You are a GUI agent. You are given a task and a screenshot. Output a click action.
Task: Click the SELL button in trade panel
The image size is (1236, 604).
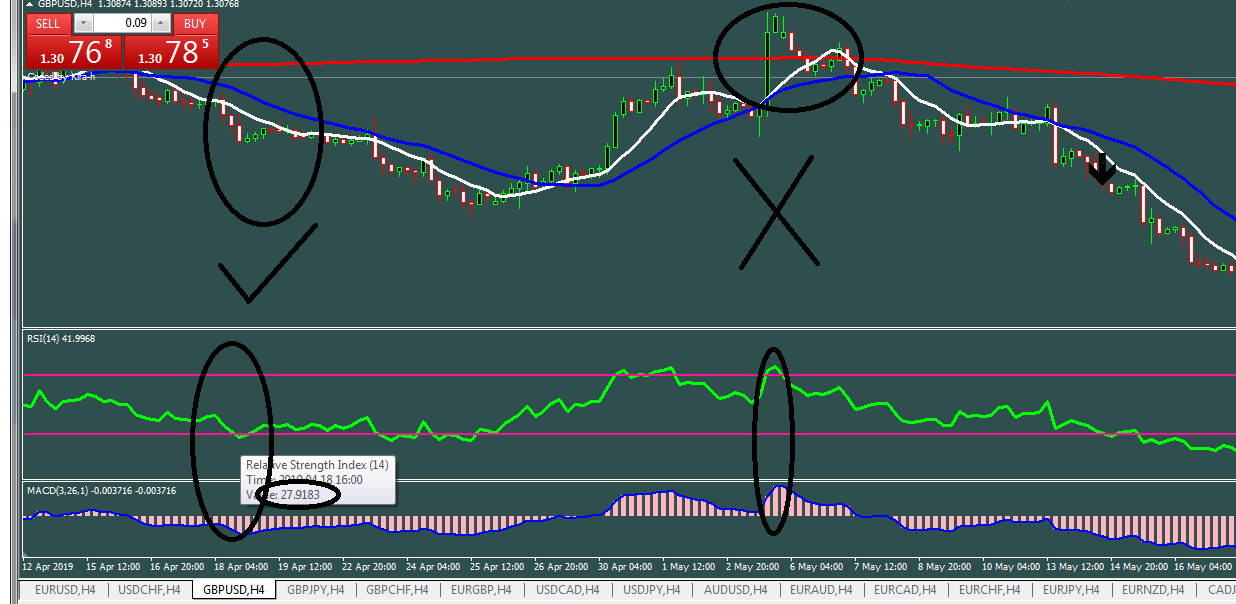coord(47,23)
